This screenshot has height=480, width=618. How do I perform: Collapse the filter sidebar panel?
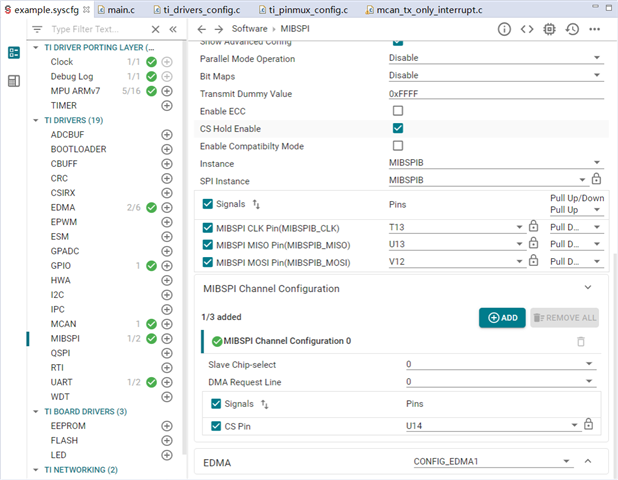[x=172, y=29]
